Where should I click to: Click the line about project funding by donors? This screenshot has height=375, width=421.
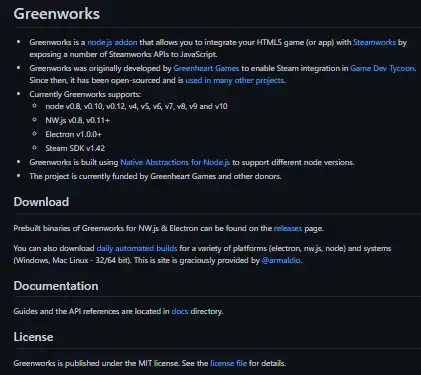point(155,176)
